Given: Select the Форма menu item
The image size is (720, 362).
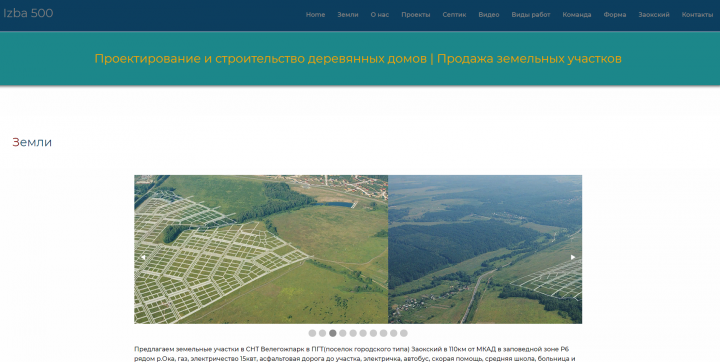Looking at the screenshot, I should [x=614, y=15].
